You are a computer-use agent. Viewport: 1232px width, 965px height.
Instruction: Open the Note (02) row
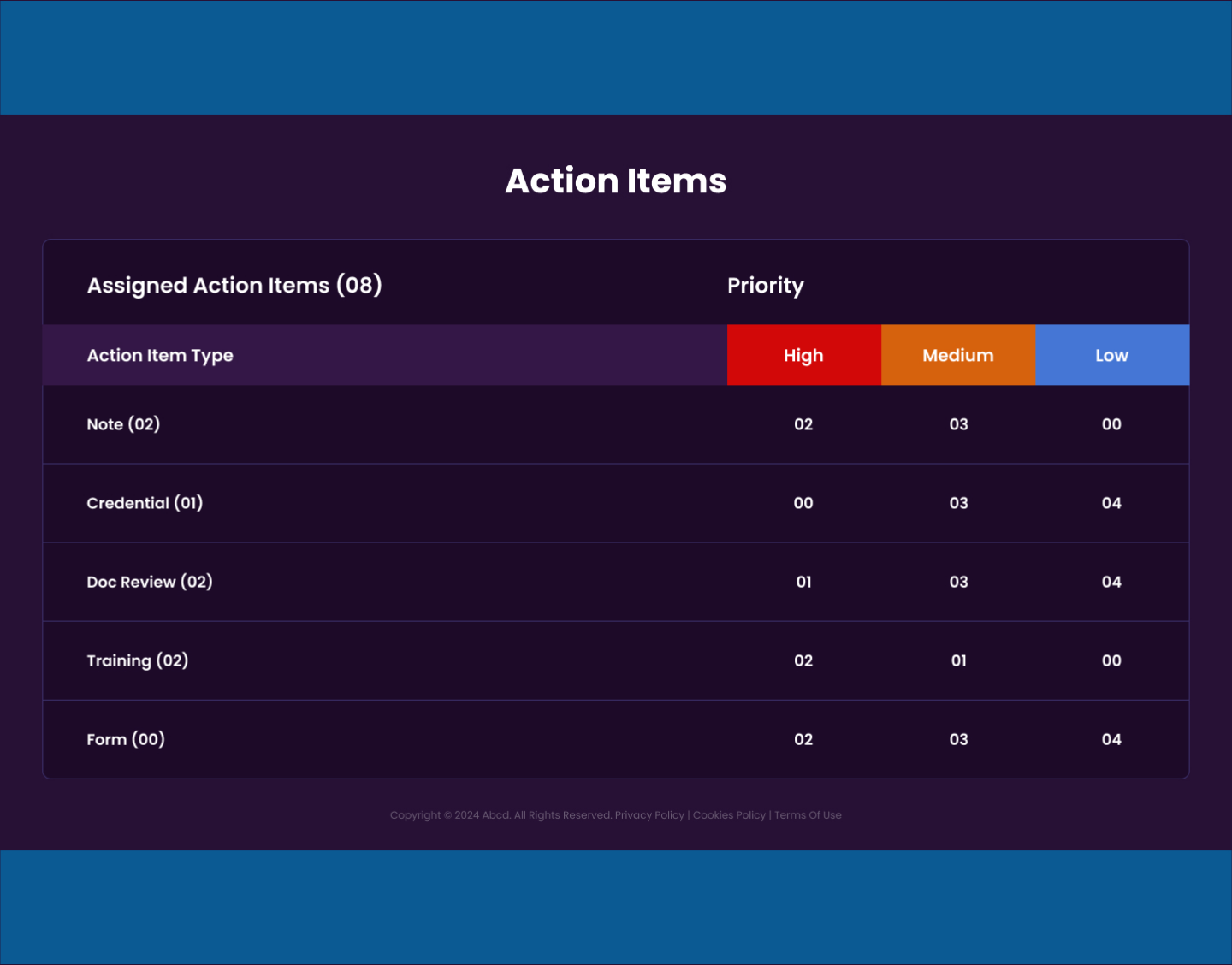coord(616,424)
